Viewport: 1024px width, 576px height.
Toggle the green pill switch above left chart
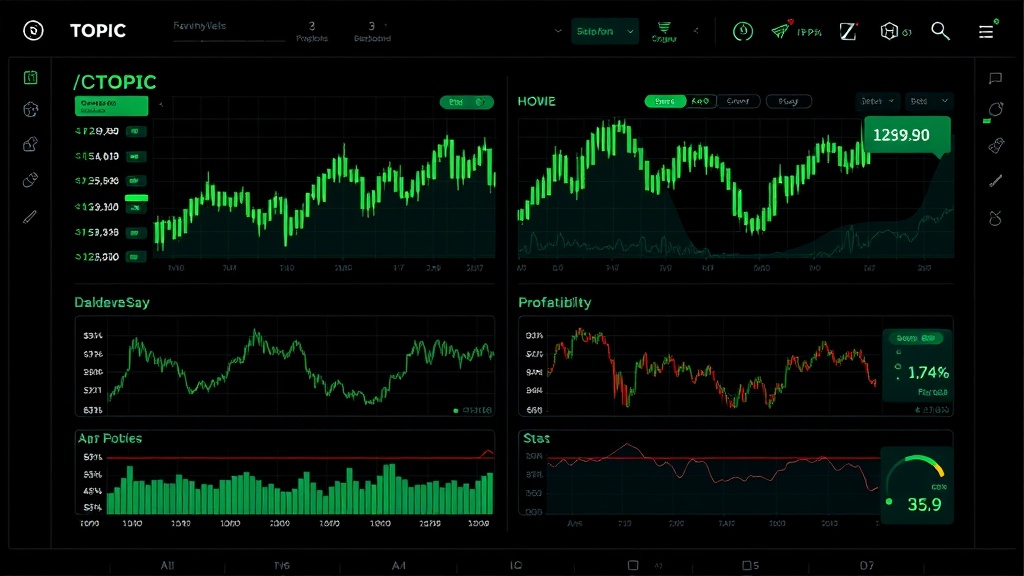(x=466, y=102)
